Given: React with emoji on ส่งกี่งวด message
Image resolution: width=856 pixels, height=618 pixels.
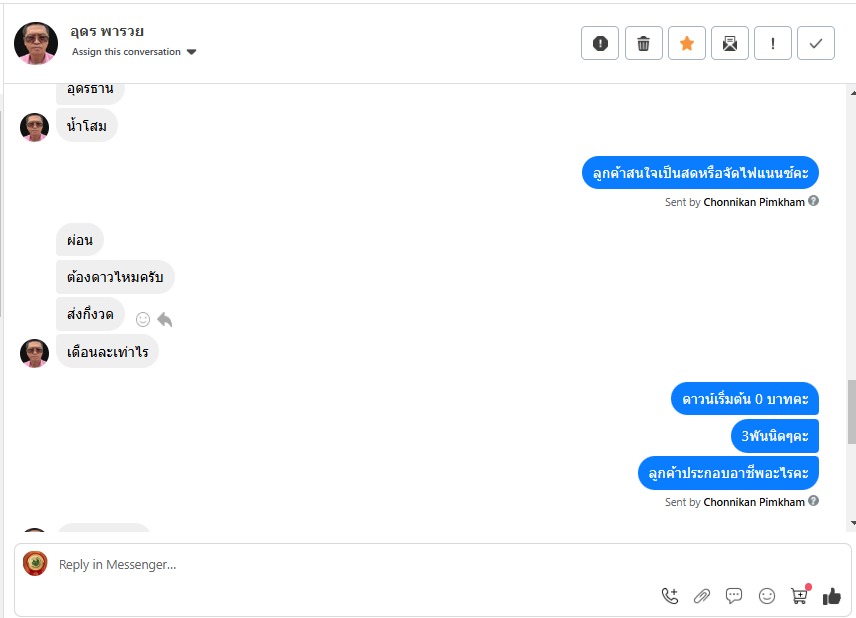Looking at the screenshot, I should point(142,319).
